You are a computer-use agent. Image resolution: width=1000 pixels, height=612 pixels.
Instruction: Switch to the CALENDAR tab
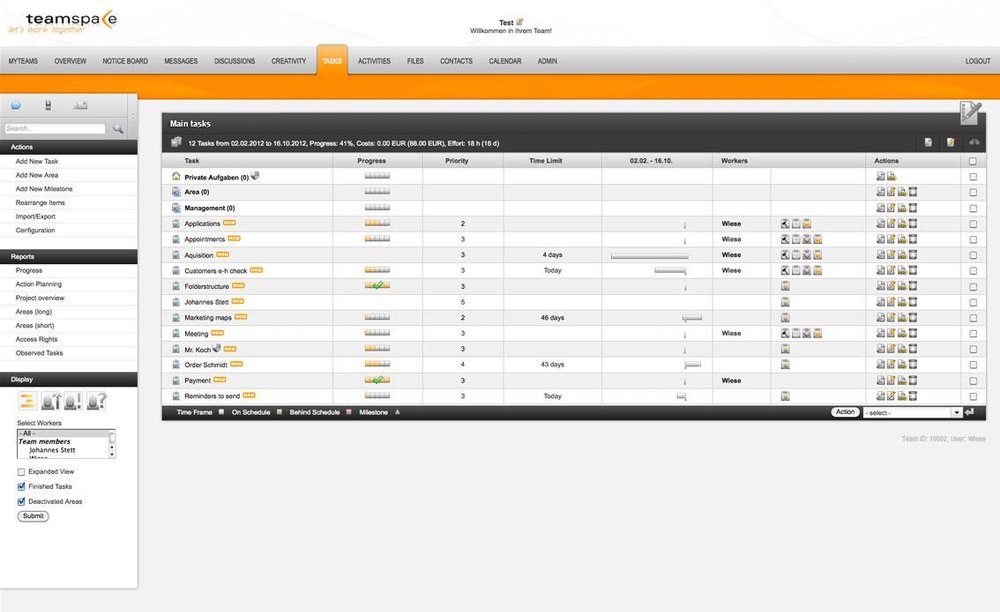pyautogui.click(x=504, y=61)
